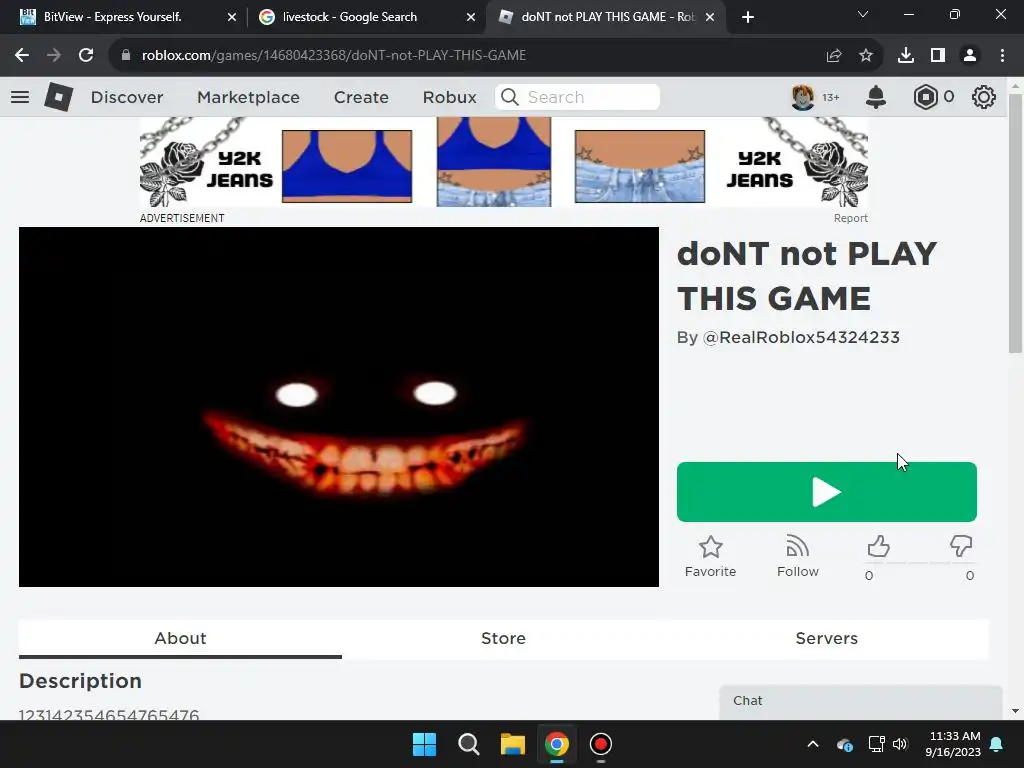Close the BitView tab
1024x768 pixels.
[x=232, y=17]
